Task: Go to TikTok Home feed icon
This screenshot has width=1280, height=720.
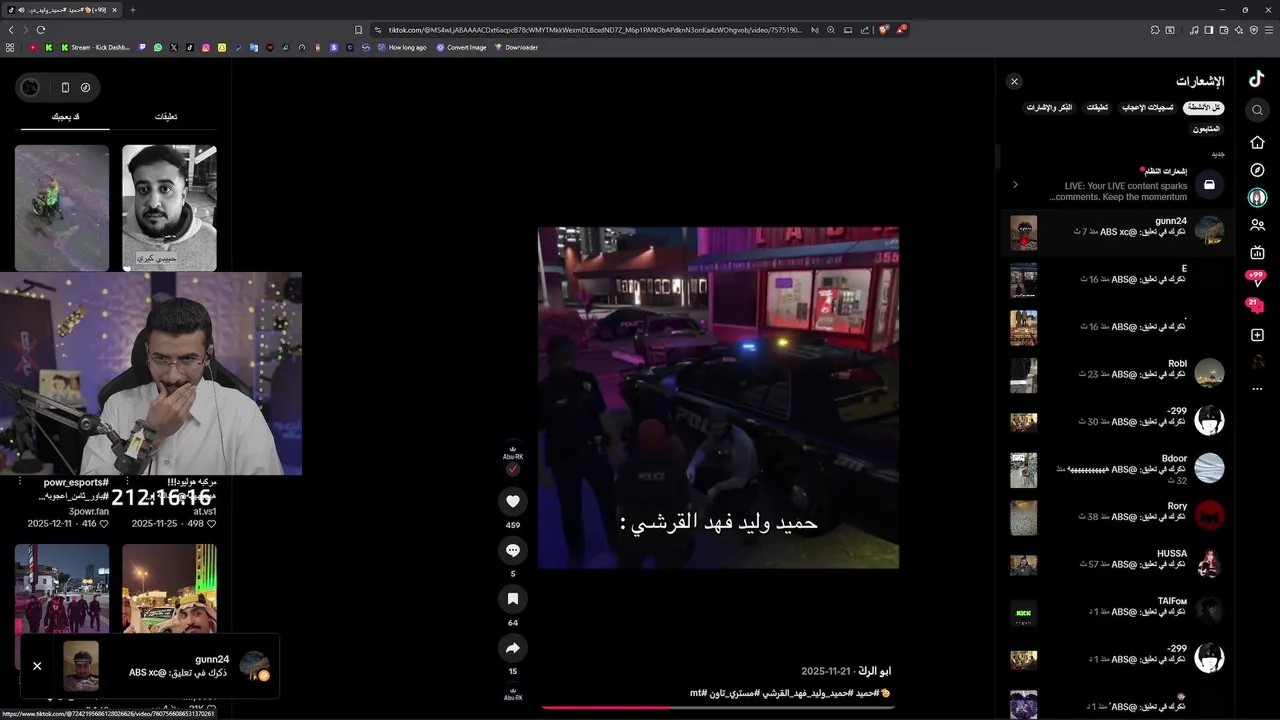Action: (x=1258, y=142)
